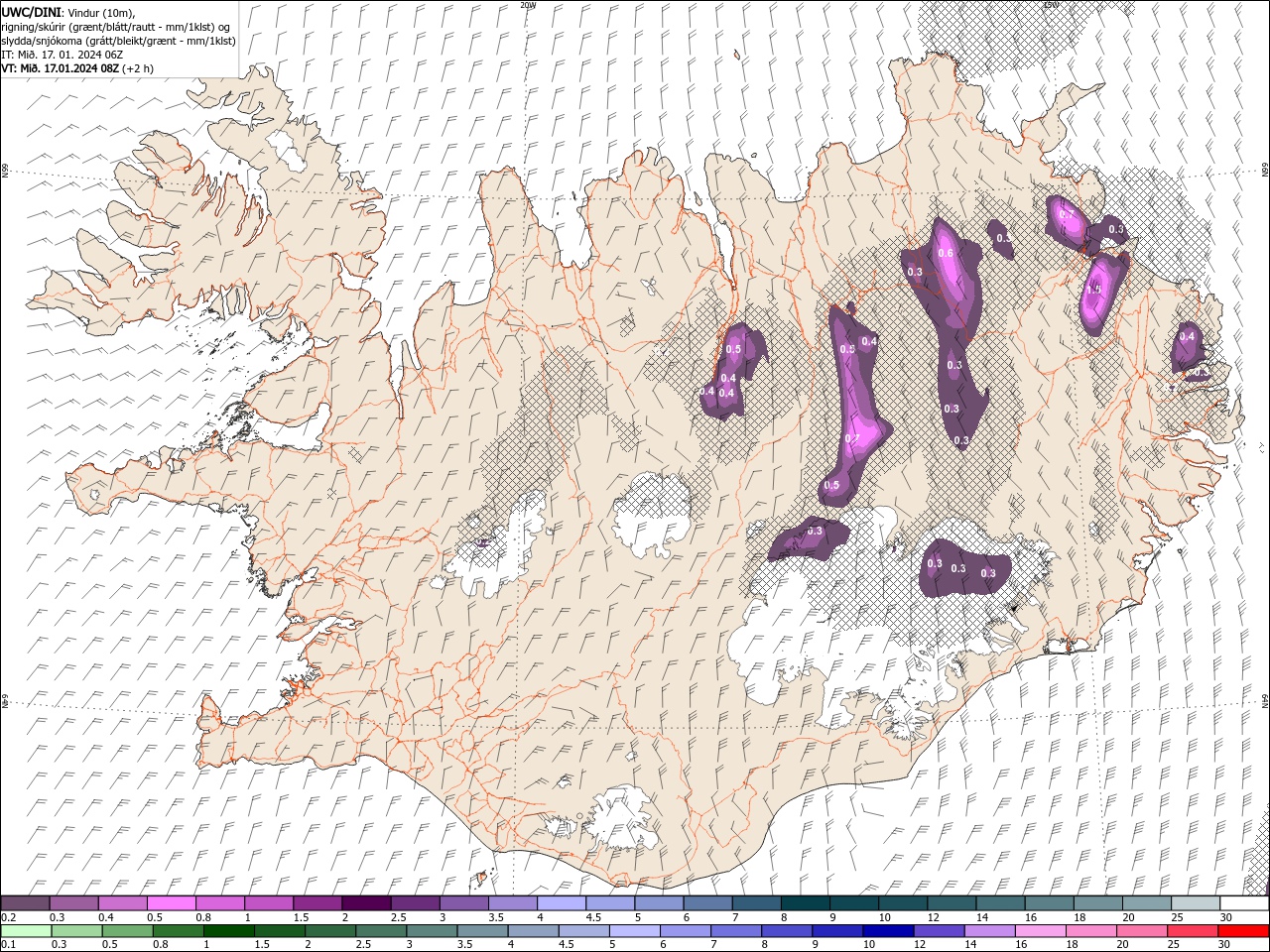The height and width of the screenshot is (952, 1270).
Task: Click the 'rigning/skúrir' legend description line
Action: pyautogui.click(x=116, y=27)
